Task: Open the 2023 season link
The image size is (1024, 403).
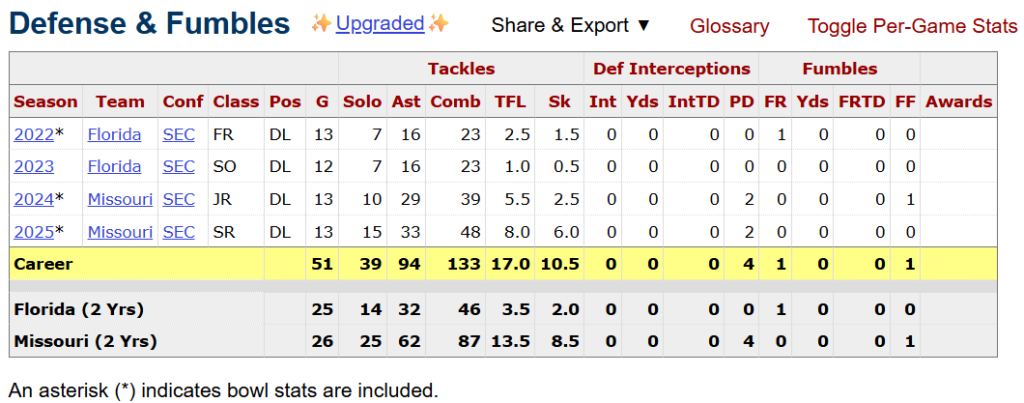Action: click(x=33, y=167)
